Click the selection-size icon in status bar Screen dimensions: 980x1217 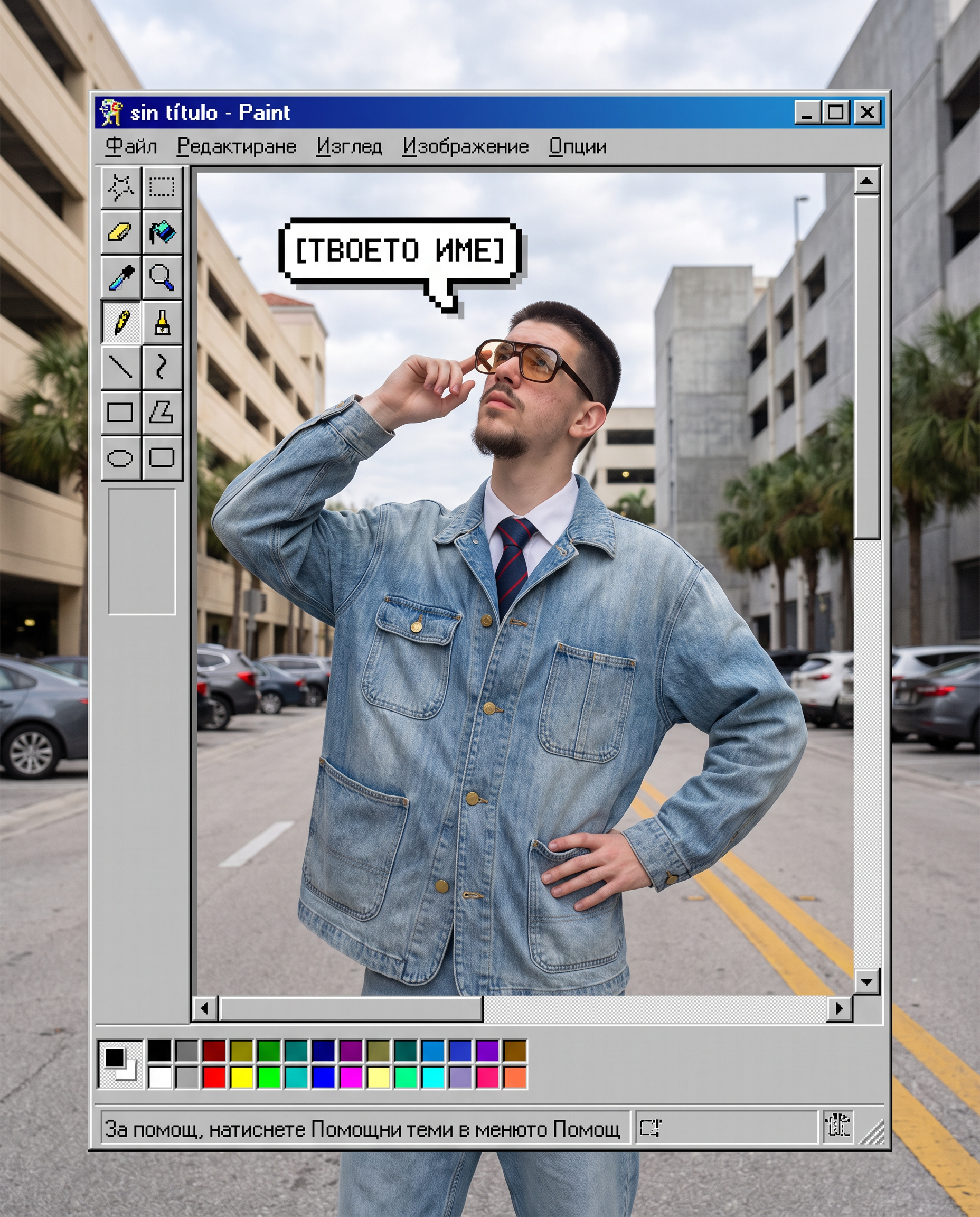pyautogui.click(x=651, y=1129)
